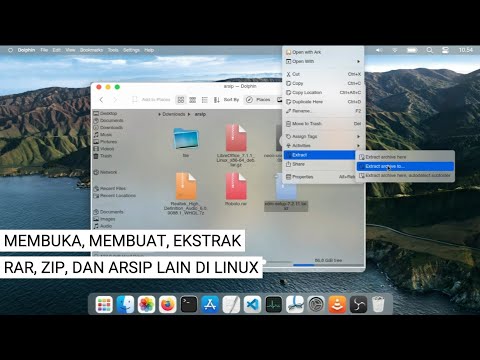This screenshot has height=360, width=480.
Task: Open the View menu
Action: [x=70, y=50]
